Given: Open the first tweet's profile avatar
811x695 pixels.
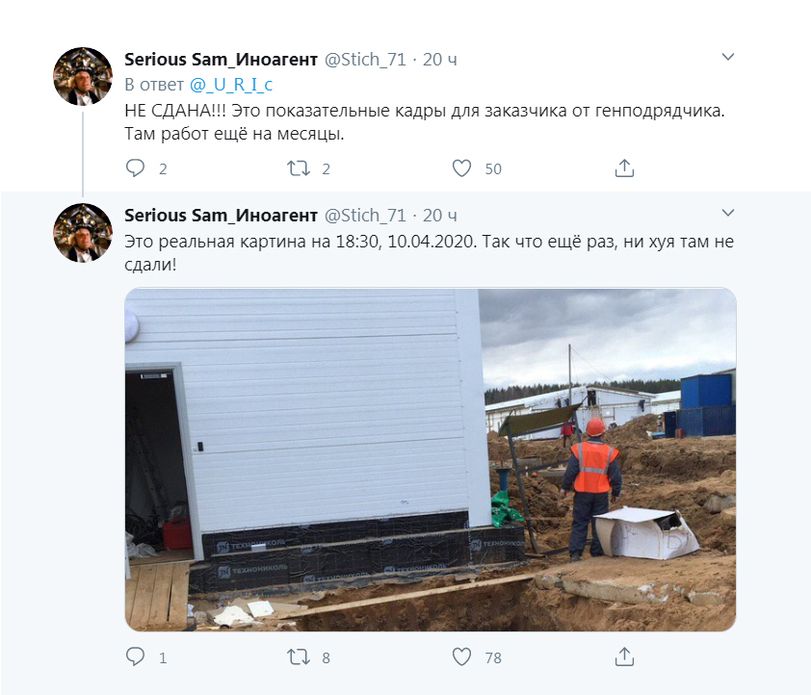Looking at the screenshot, I should click(83, 76).
